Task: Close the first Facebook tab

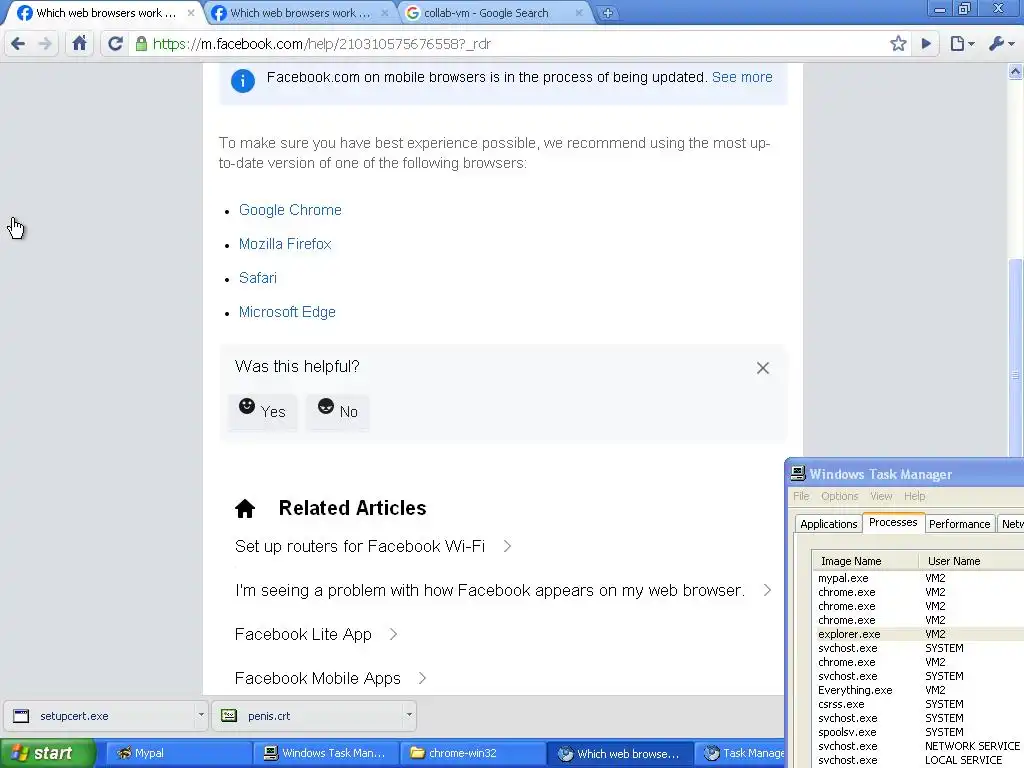Action: [191, 12]
